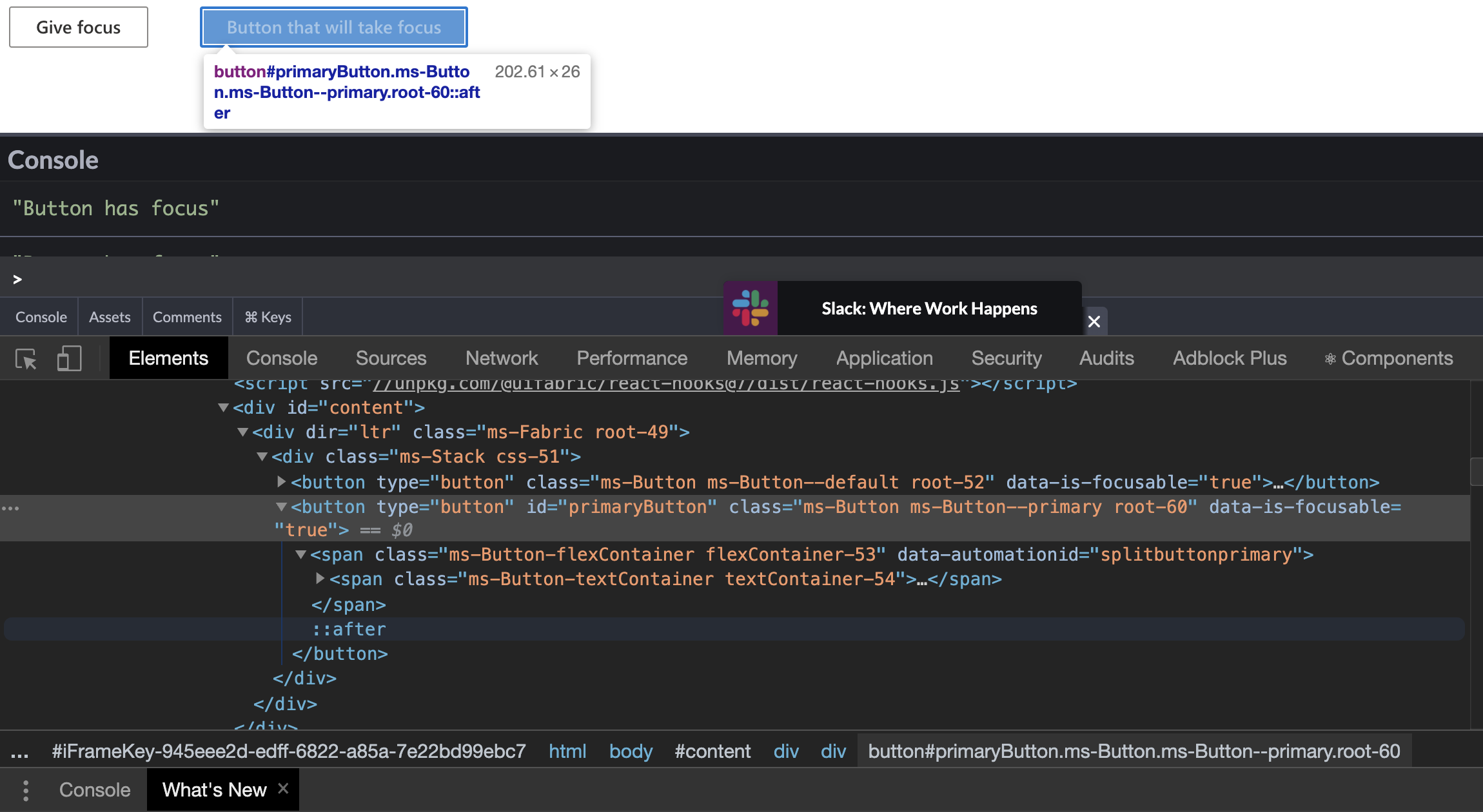The height and width of the screenshot is (812, 1483).
Task: Open the Components panel via its snowflake icon
Action: click(x=1330, y=358)
